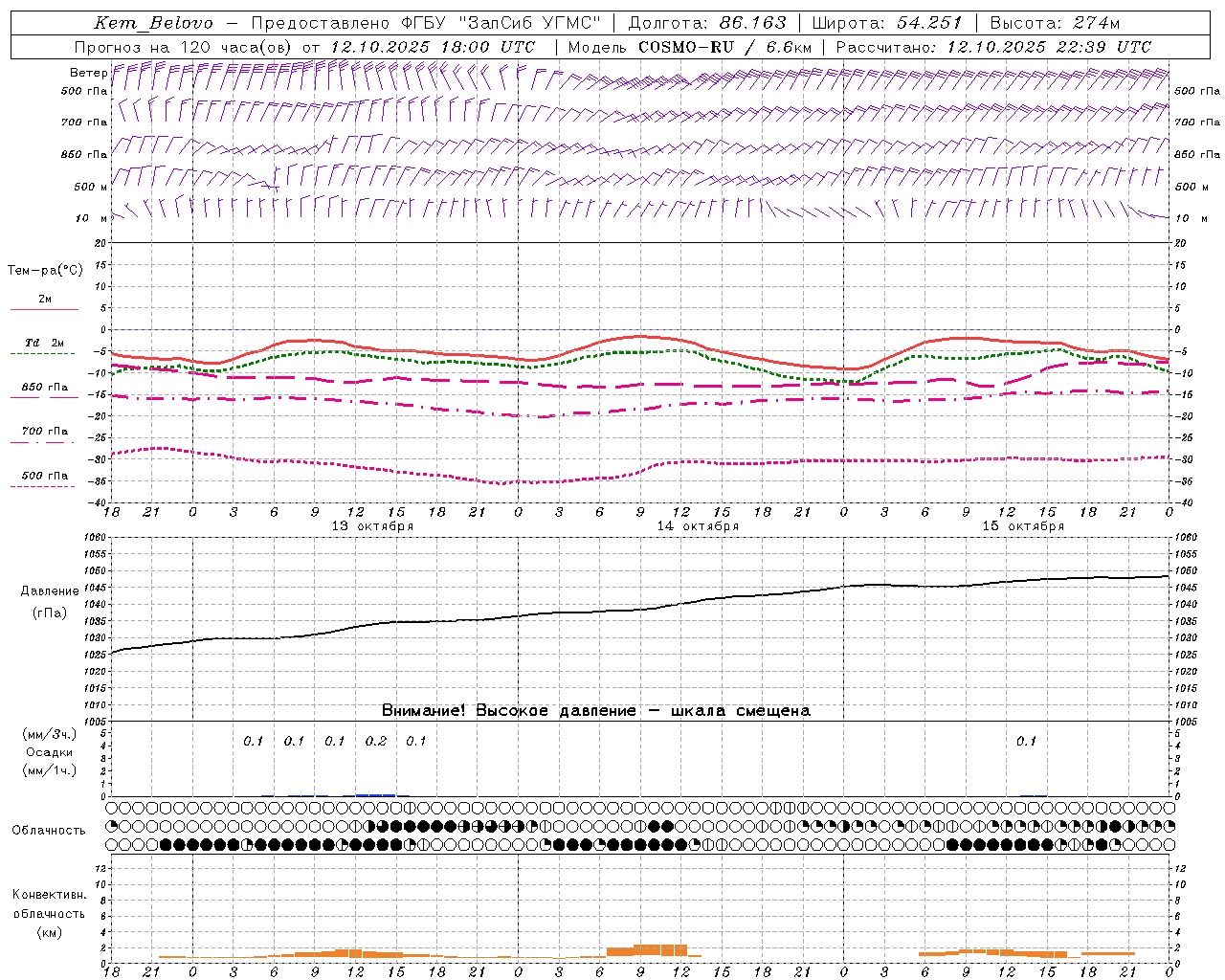Click the 500 м wind level label at left
This screenshot has width=1225, height=980.
[91, 187]
